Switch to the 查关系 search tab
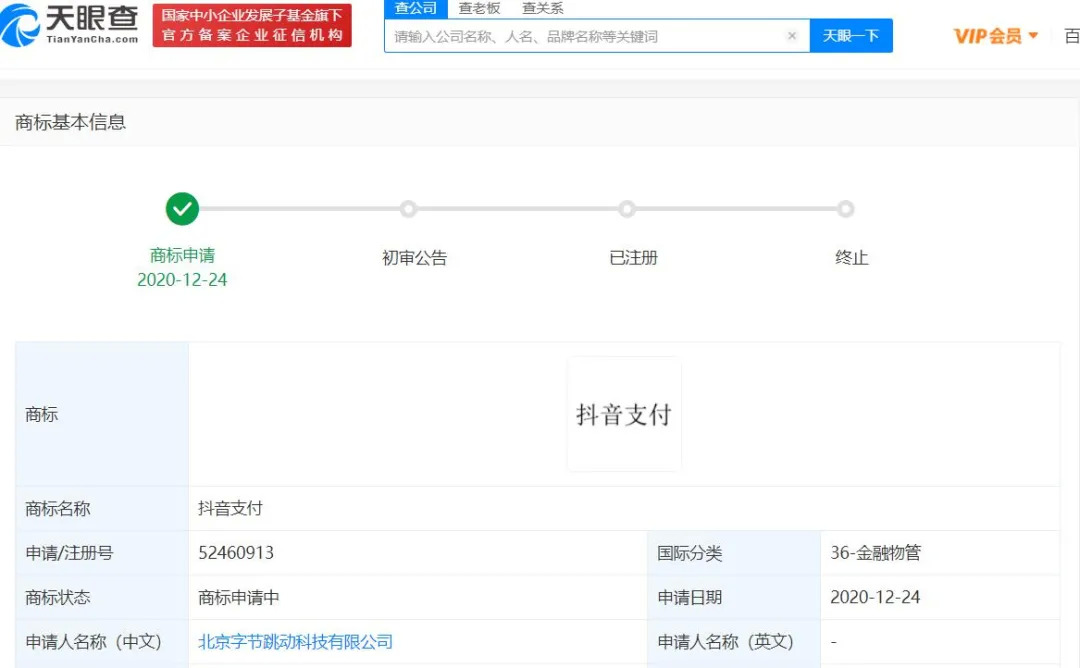The height and width of the screenshot is (668, 1080). tap(543, 8)
